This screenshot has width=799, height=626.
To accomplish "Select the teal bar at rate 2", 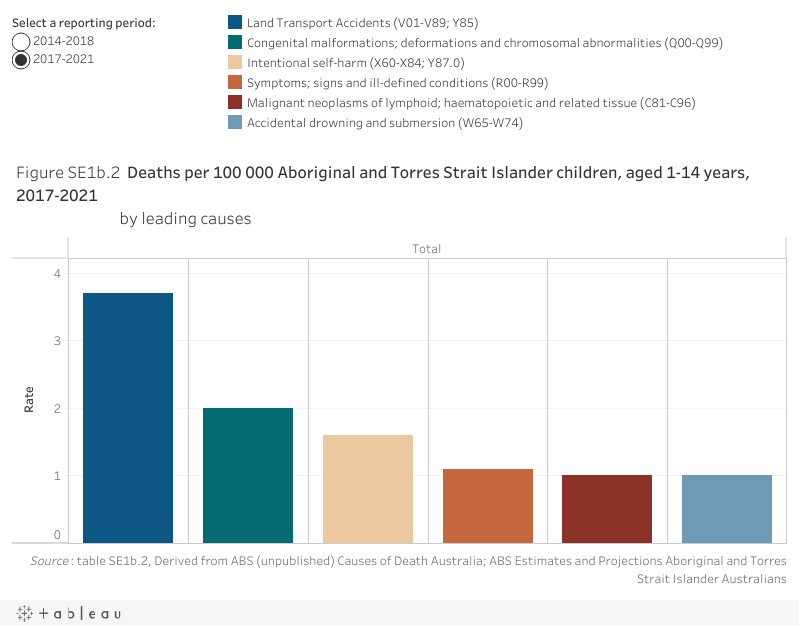I will click(248, 475).
